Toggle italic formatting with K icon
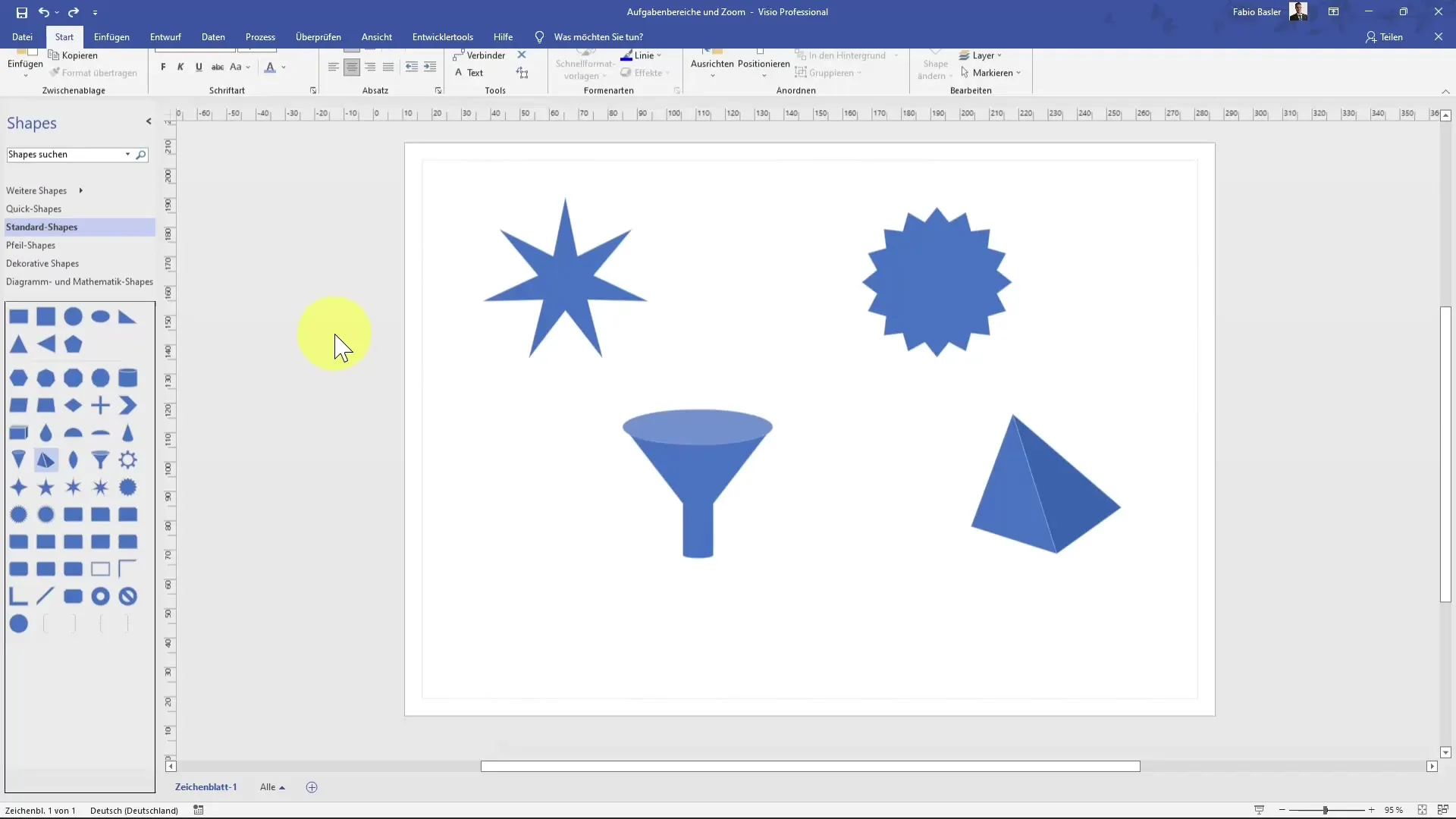The image size is (1456, 819). [180, 67]
